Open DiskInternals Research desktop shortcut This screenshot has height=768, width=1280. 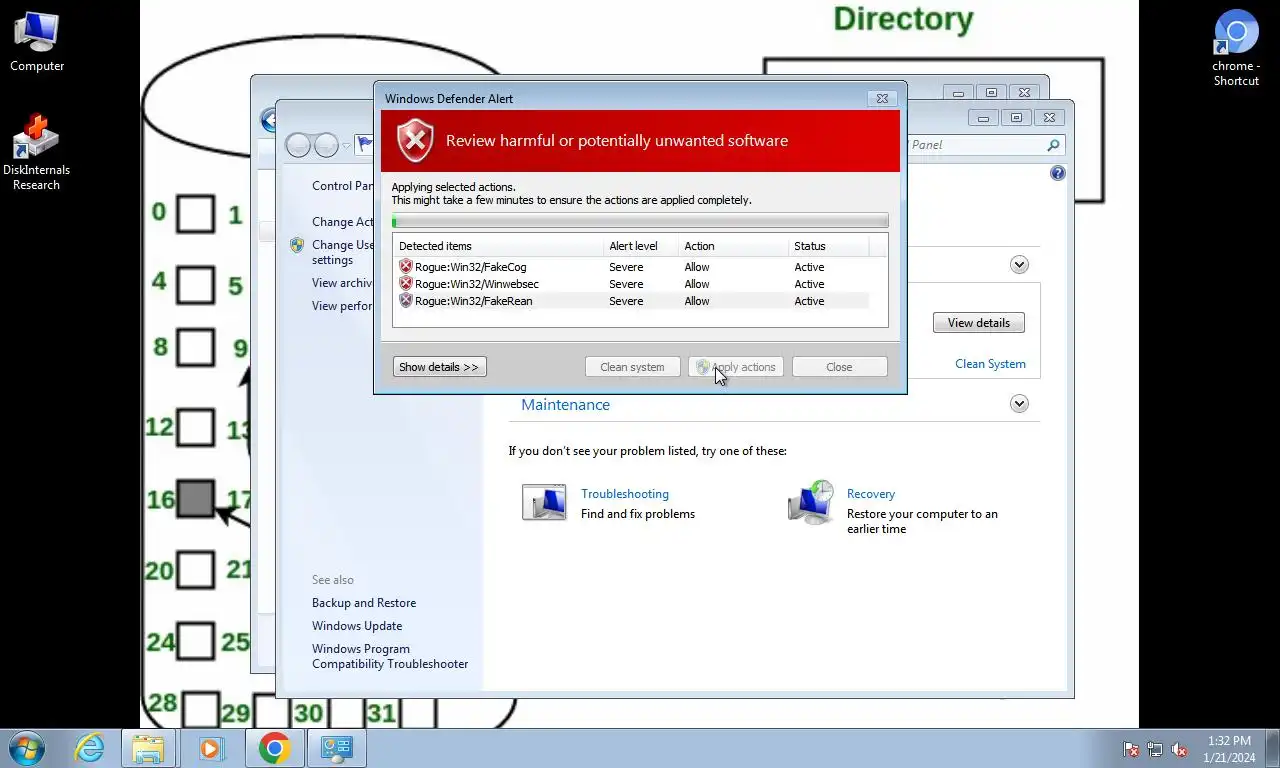[x=37, y=152]
